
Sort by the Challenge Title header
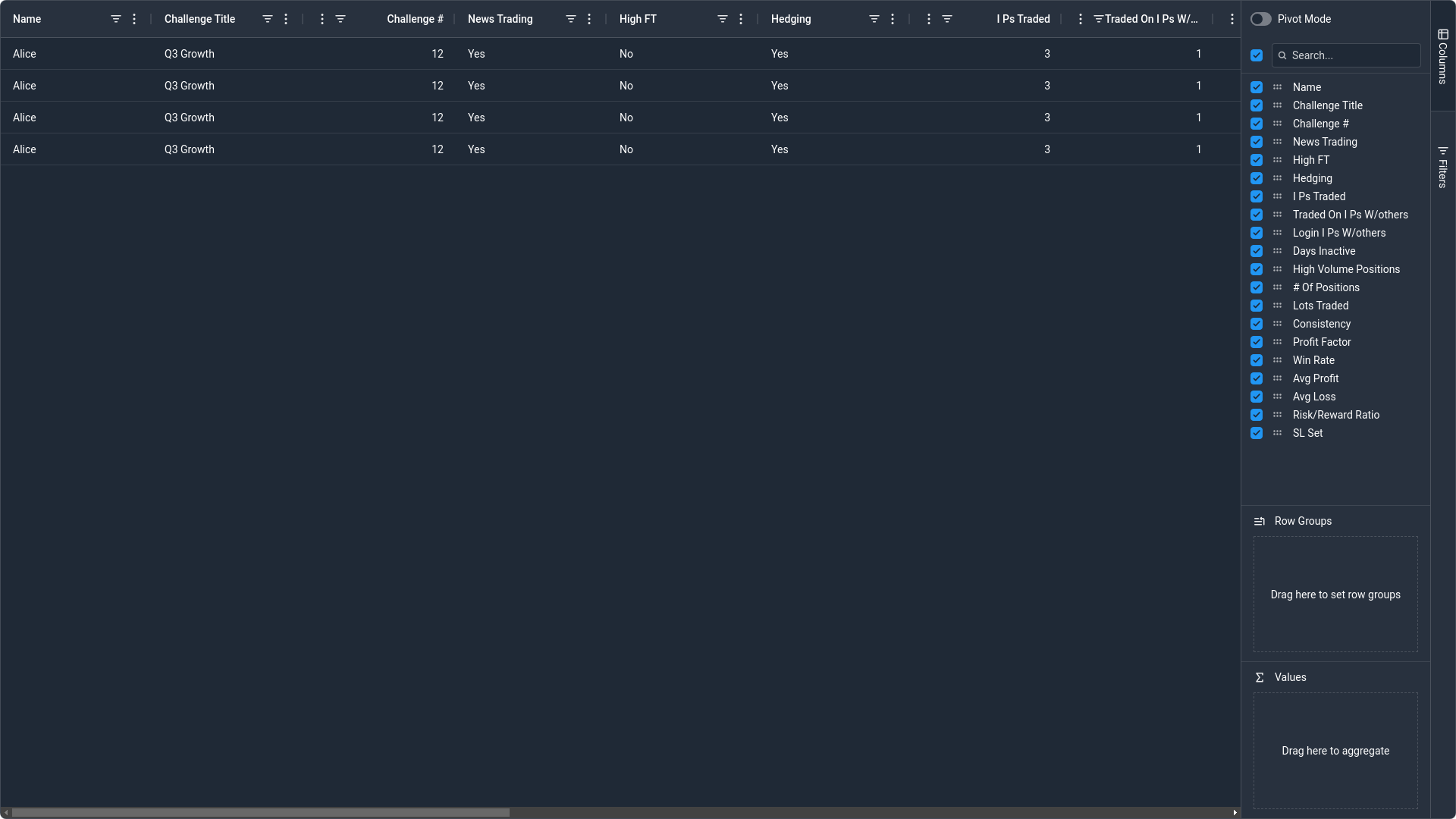[x=199, y=19]
